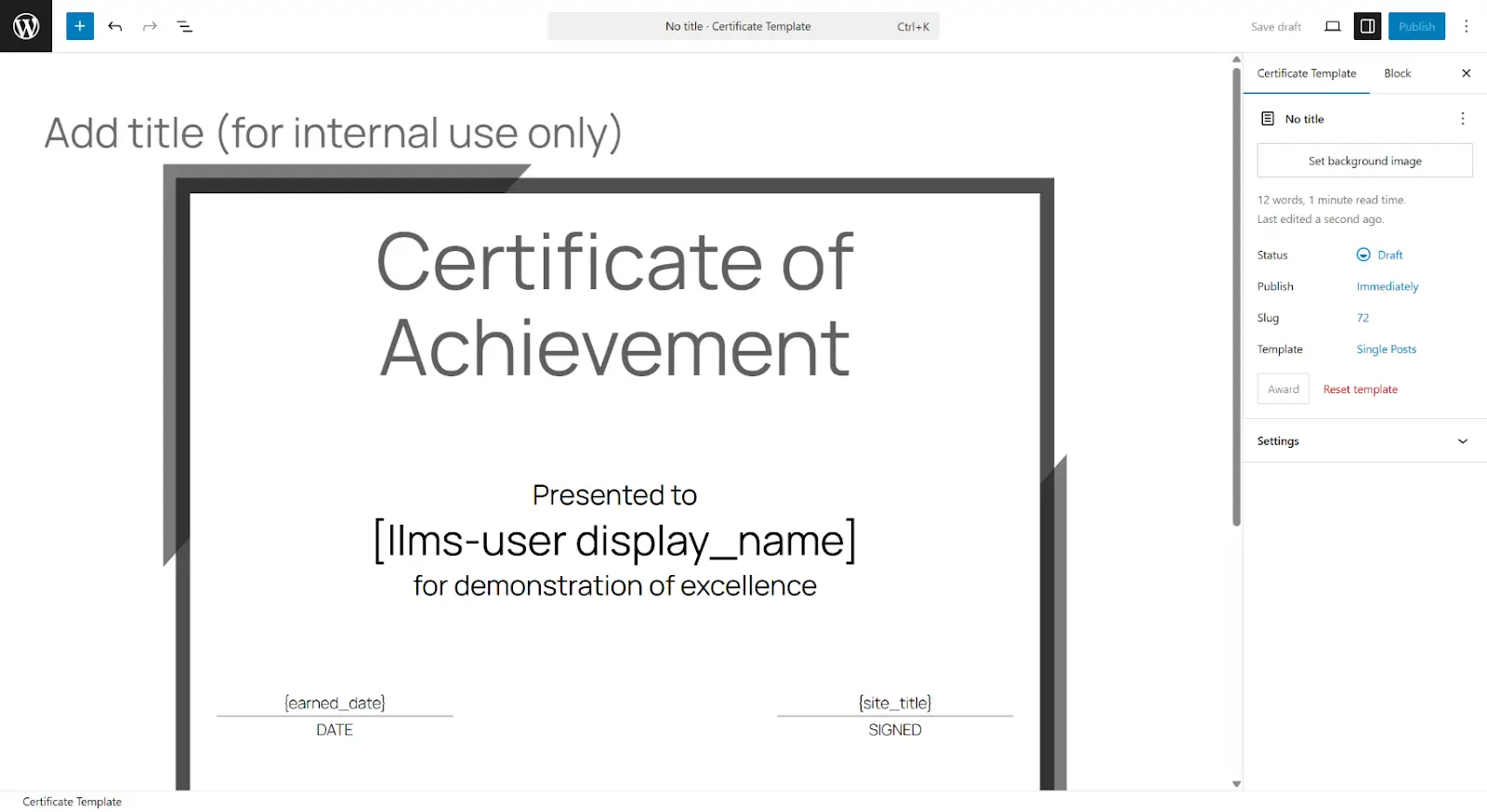Close the settings sidebar
1487x812 pixels.
pyautogui.click(x=1466, y=73)
